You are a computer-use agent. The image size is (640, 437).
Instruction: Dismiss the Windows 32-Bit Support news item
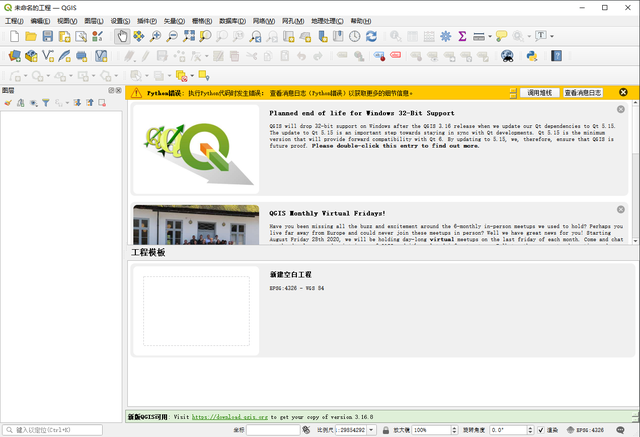pos(621,109)
